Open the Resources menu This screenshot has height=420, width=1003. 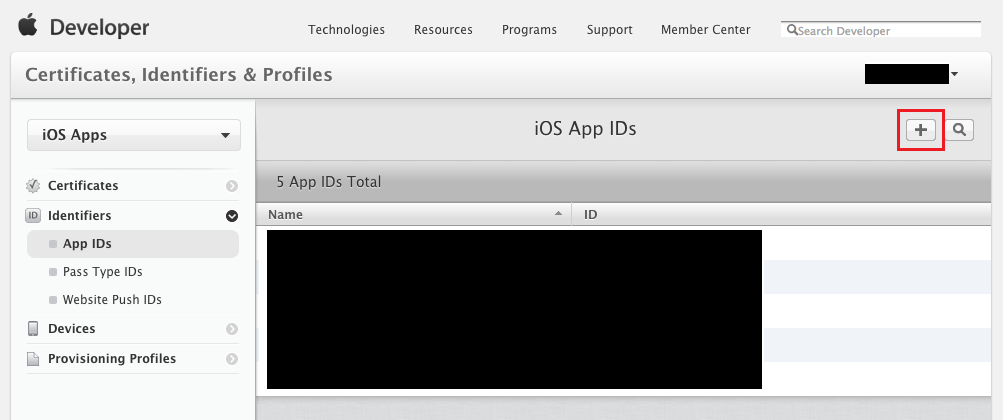[x=443, y=30]
